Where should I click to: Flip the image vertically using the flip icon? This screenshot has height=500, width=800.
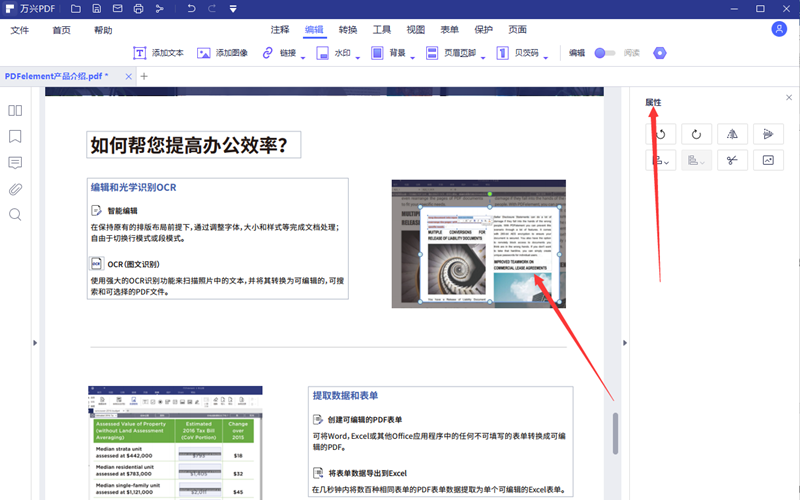point(768,134)
